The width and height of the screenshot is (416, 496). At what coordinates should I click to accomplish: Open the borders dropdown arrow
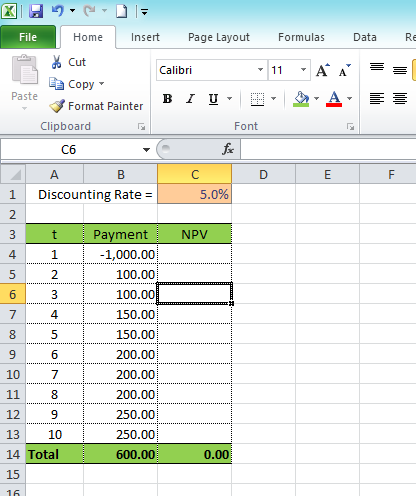[x=274, y=98]
